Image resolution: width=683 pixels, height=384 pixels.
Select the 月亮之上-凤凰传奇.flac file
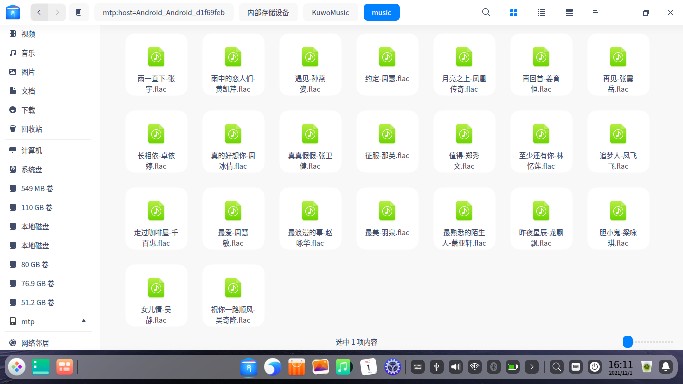tap(464, 64)
